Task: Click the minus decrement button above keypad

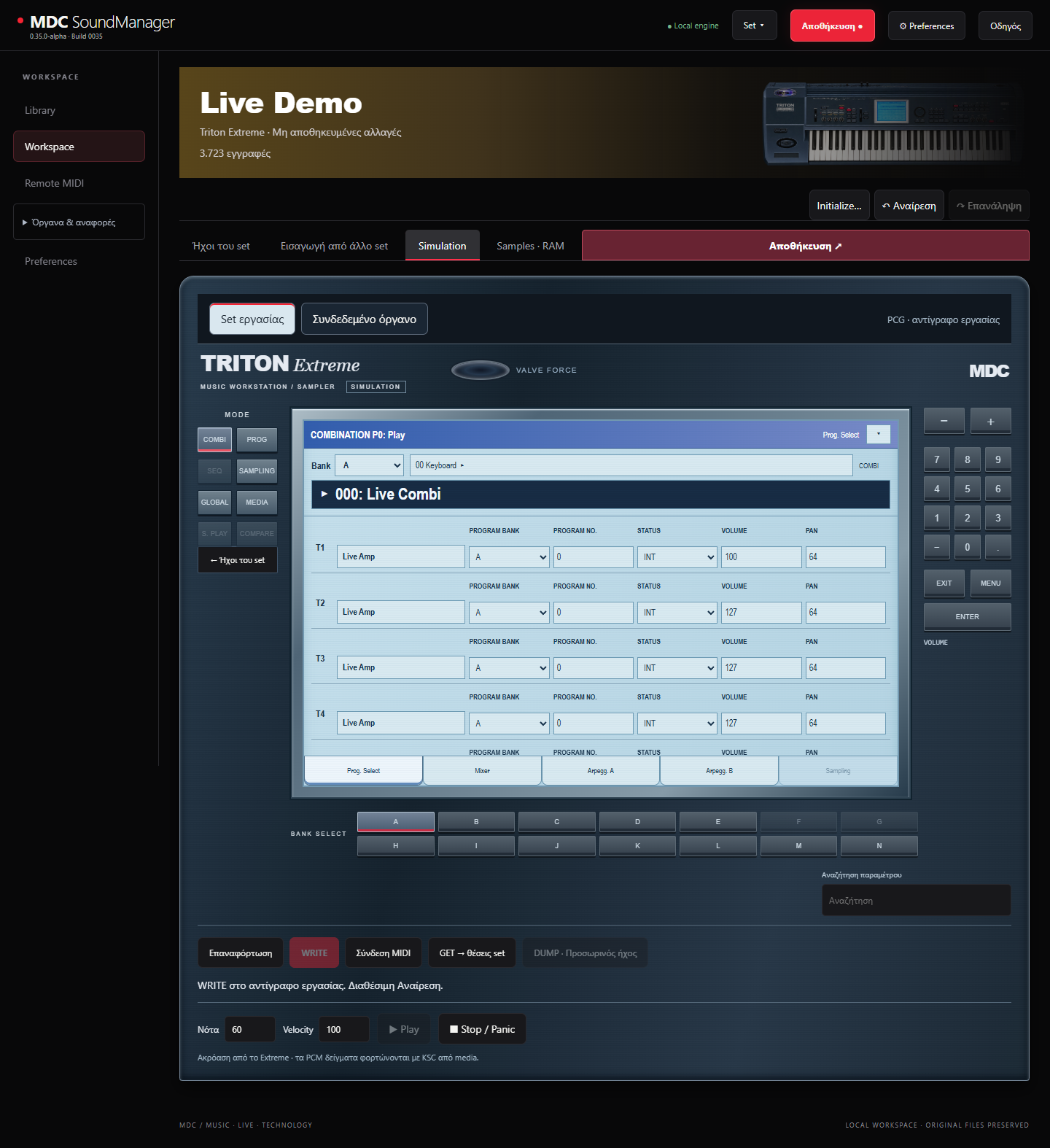Action: (944, 422)
